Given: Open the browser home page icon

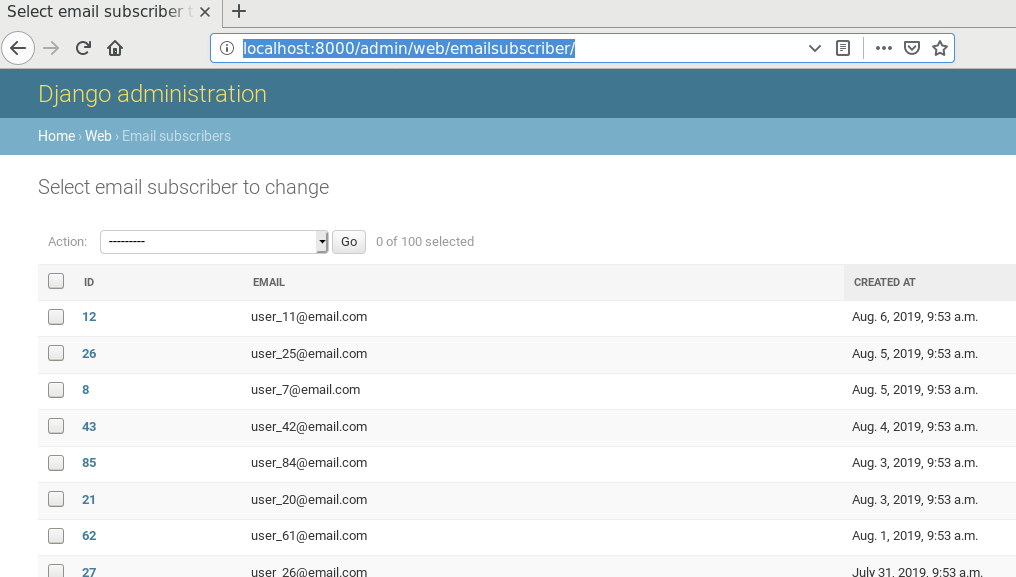Looking at the screenshot, I should point(115,48).
